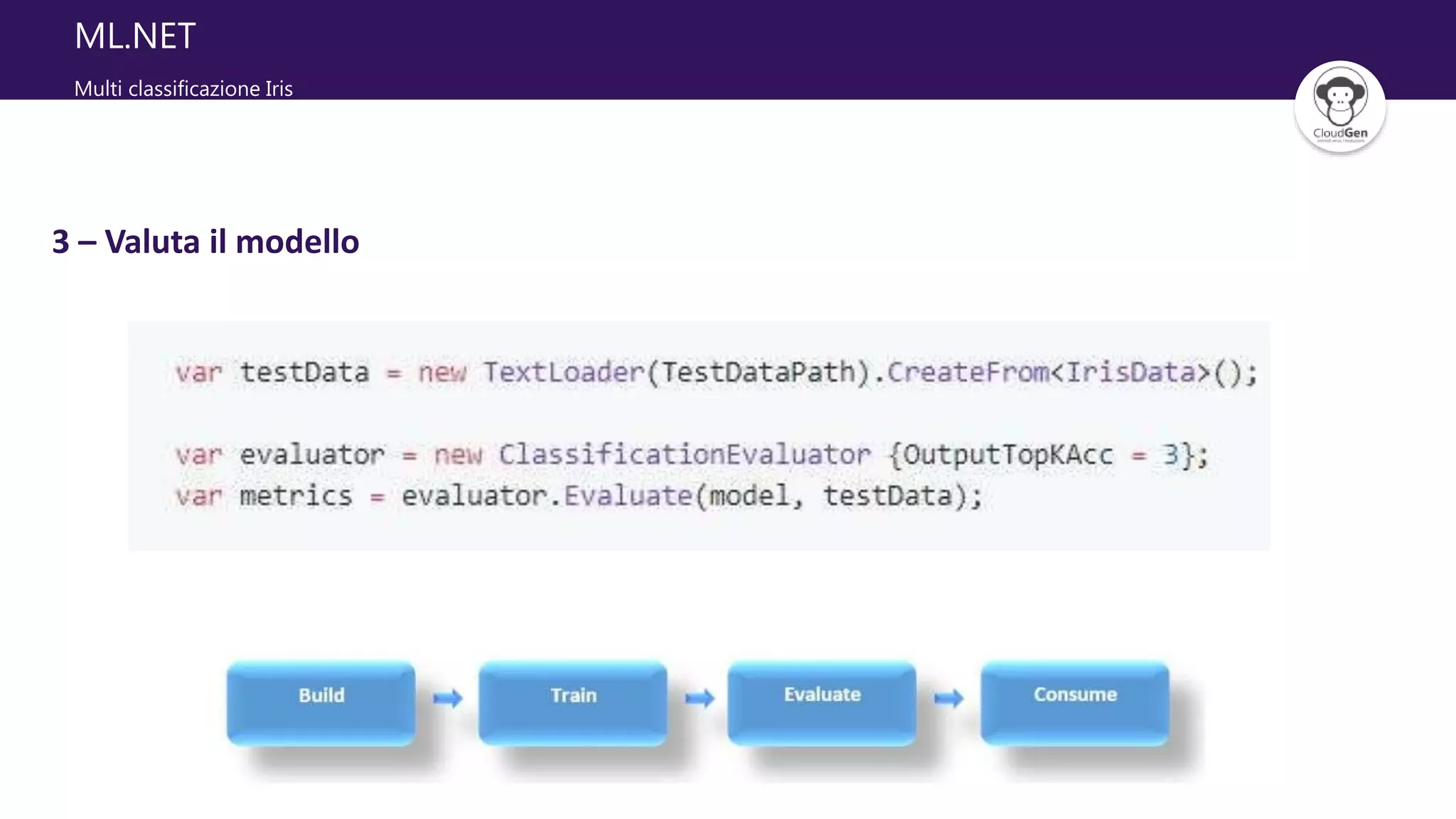Click OutputTopKAcc in the code
This screenshot has width=1456, height=819.
click(1008, 455)
